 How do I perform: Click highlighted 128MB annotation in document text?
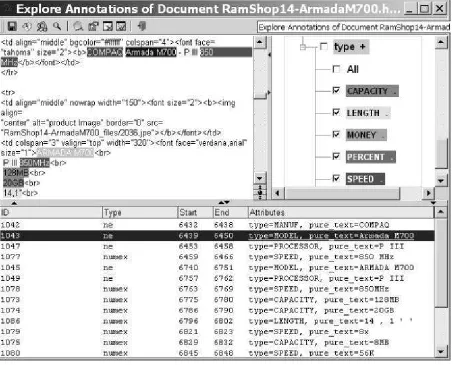[x=16, y=173]
